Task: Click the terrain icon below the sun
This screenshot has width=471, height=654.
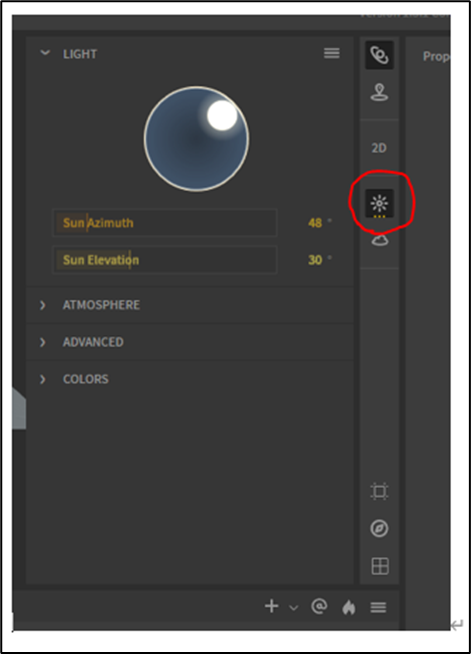Action: [x=380, y=240]
